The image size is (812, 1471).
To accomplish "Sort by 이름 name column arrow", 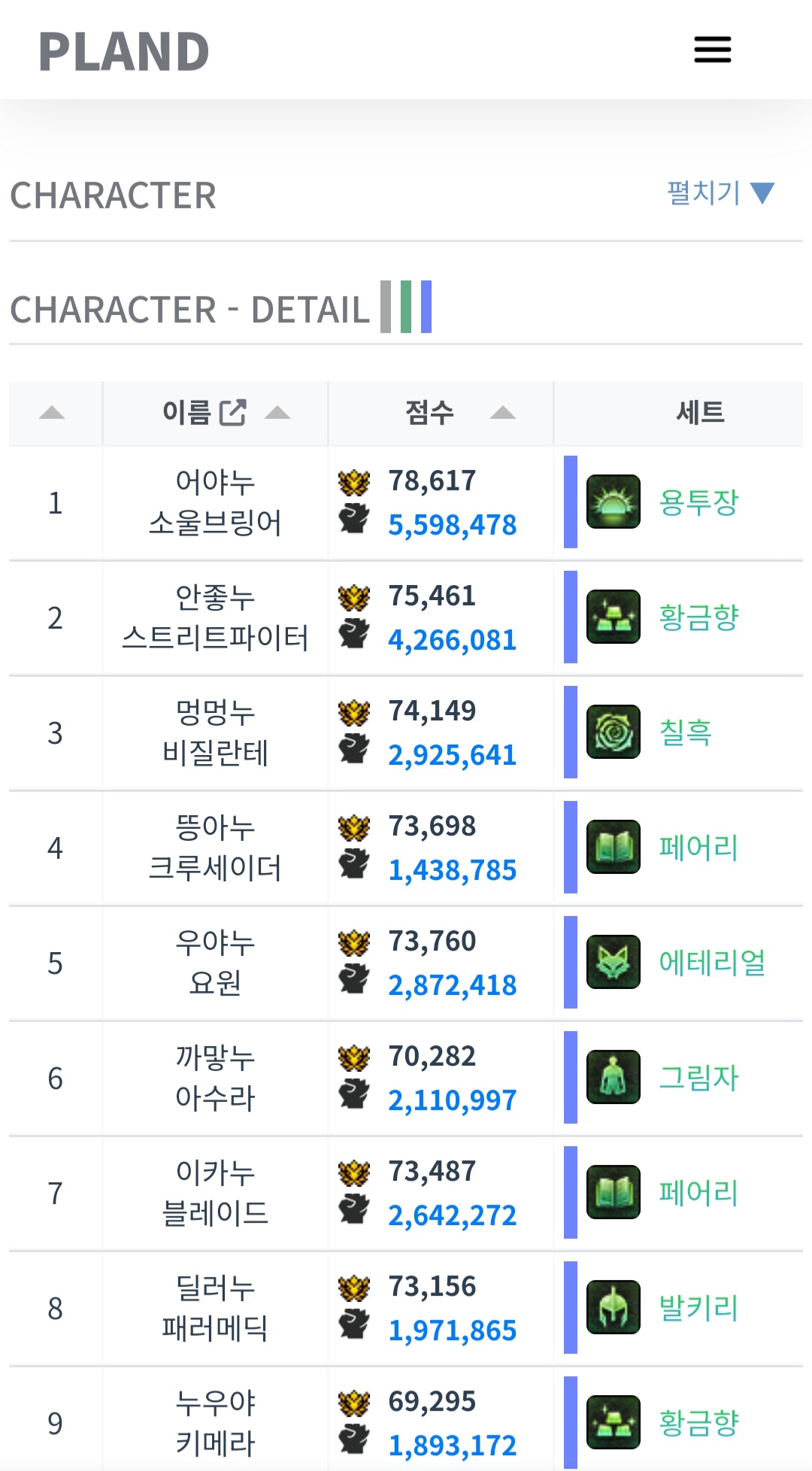I will 277,412.
